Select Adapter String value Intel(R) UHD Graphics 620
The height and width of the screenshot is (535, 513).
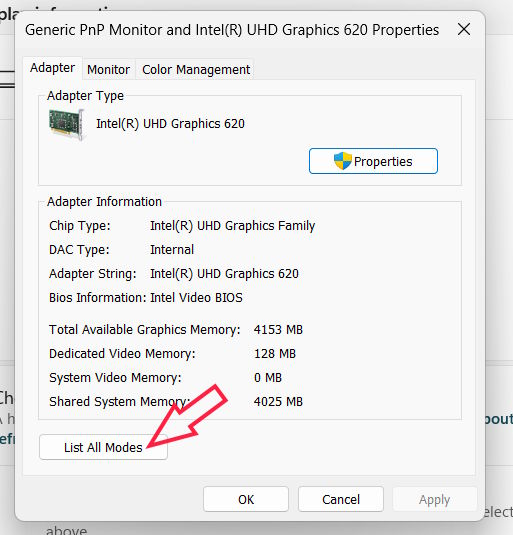click(224, 274)
